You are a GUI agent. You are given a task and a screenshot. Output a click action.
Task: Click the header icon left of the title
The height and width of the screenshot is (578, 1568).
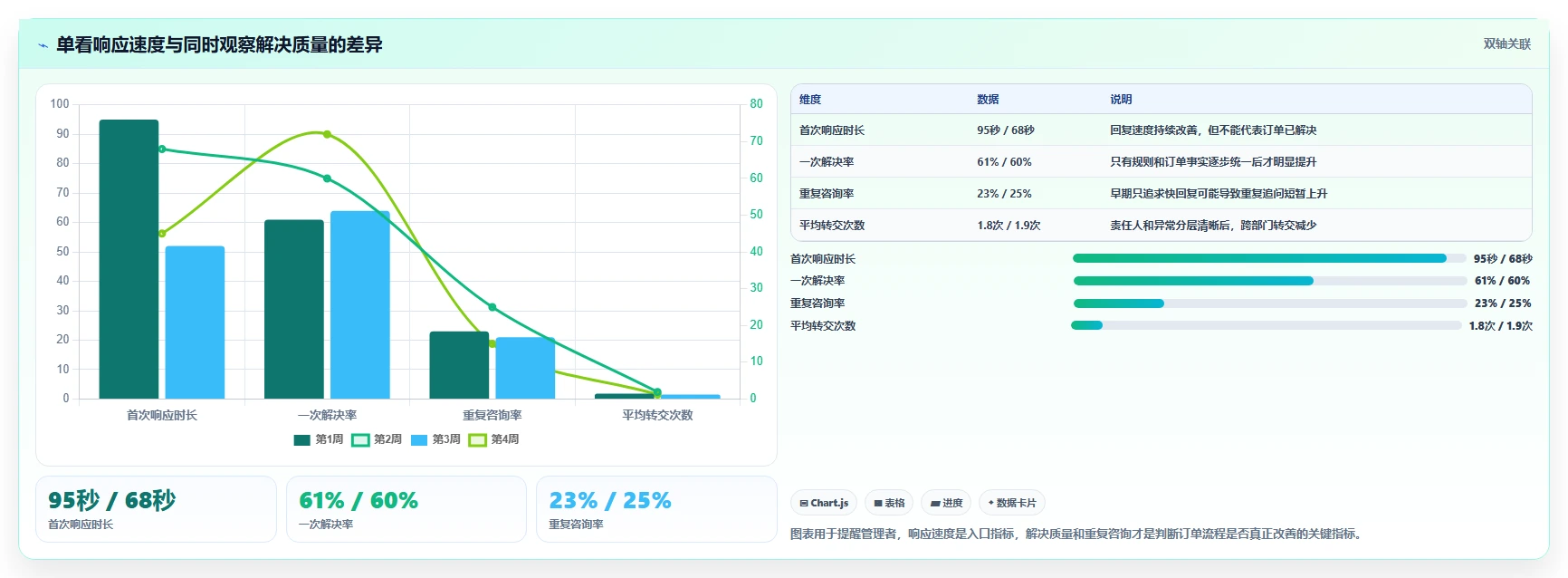[43, 45]
